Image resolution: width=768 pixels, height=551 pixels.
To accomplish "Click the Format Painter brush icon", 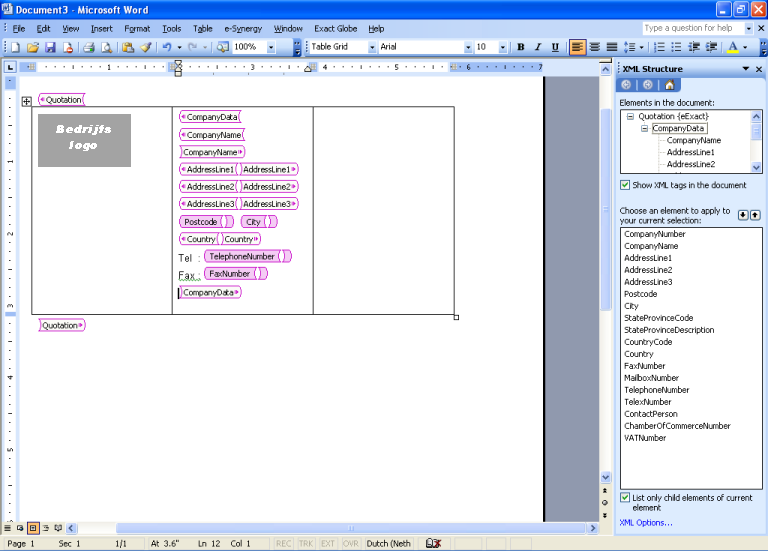I will 145,47.
